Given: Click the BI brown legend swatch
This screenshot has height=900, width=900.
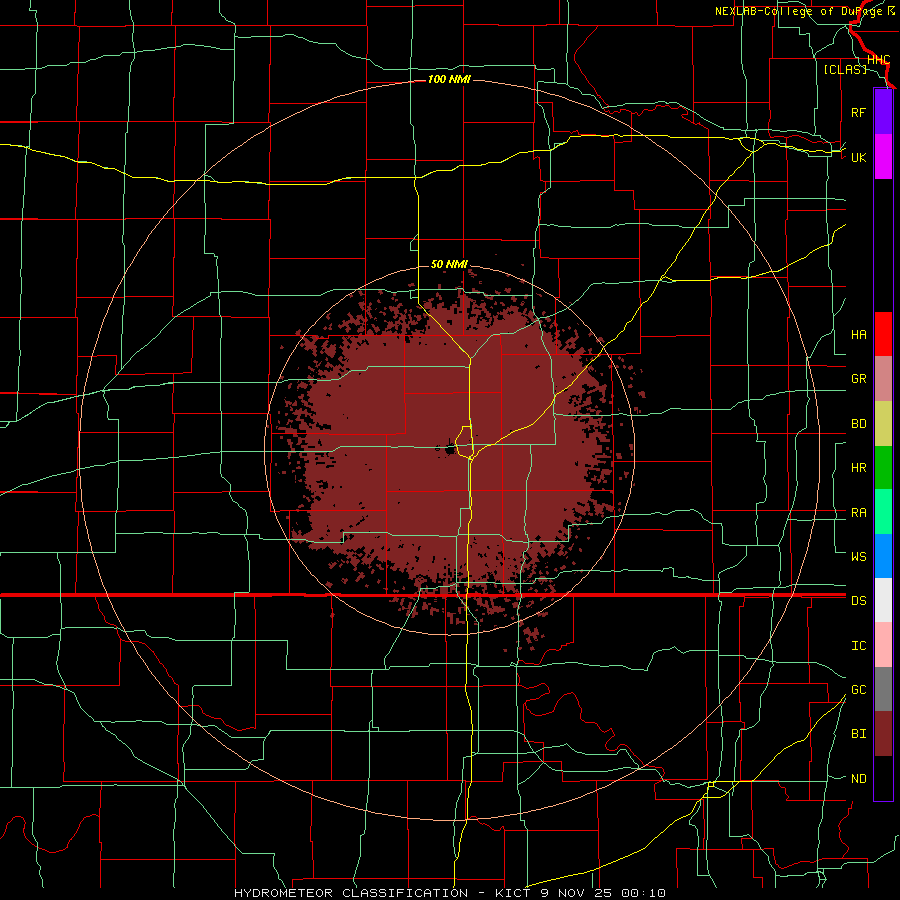Looking at the screenshot, I should point(883,734).
